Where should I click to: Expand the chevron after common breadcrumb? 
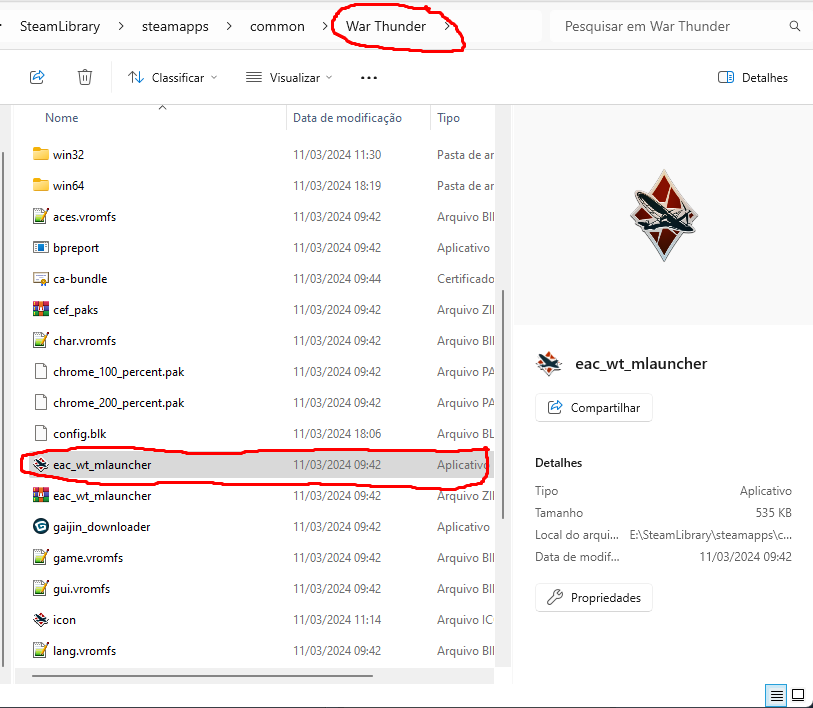point(325,26)
